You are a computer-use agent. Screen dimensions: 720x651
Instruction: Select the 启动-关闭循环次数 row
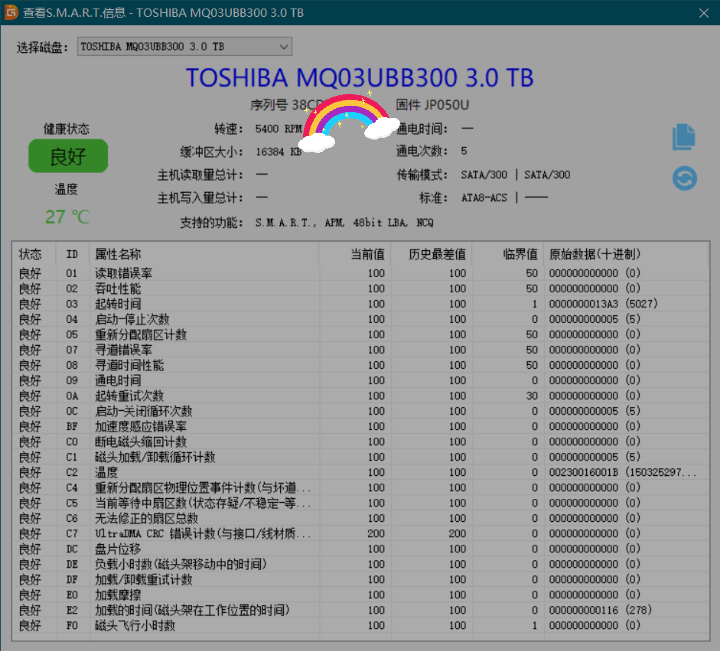(360, 411)
